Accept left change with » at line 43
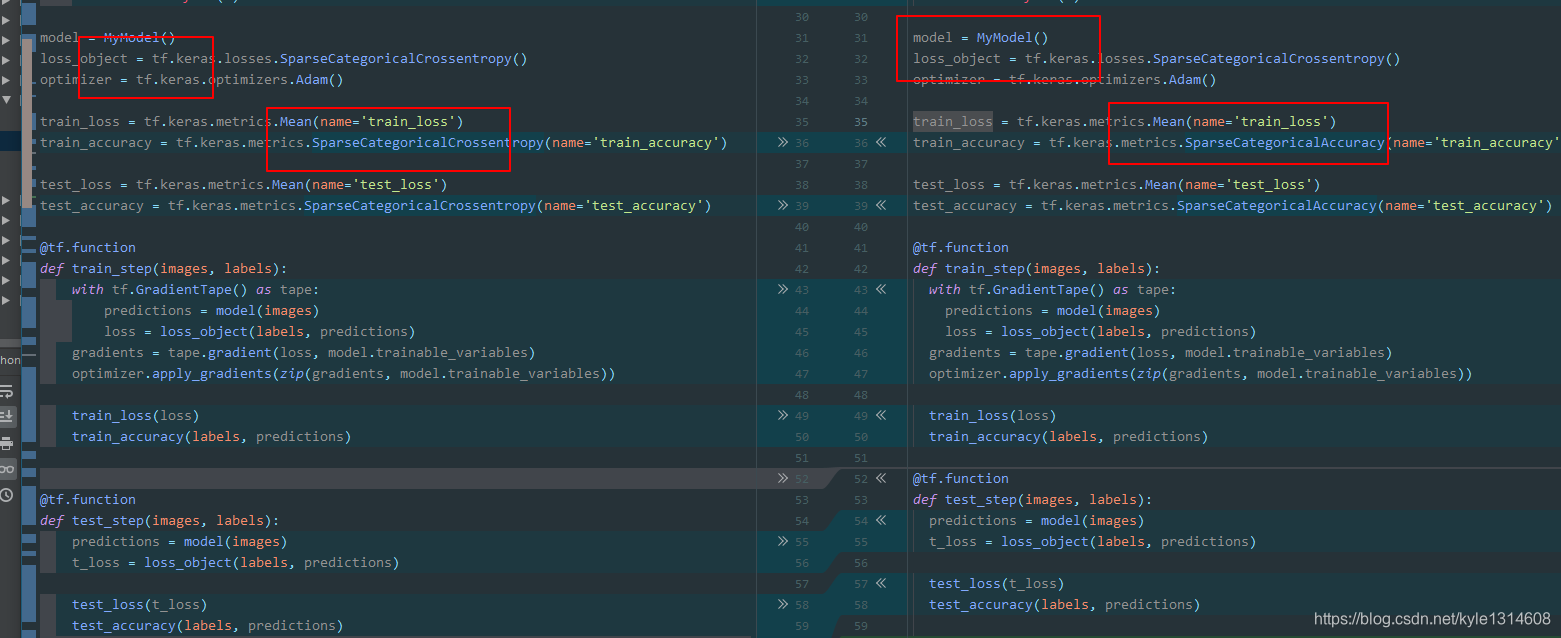The height and width of the screenshot is (638, 1561). tap(783, 290)
